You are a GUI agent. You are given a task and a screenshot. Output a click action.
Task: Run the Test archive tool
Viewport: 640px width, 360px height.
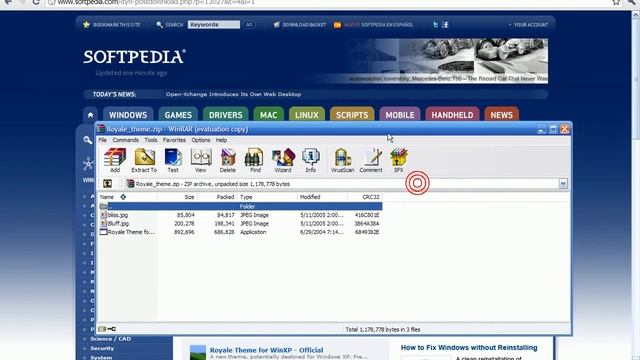(173, 160)
